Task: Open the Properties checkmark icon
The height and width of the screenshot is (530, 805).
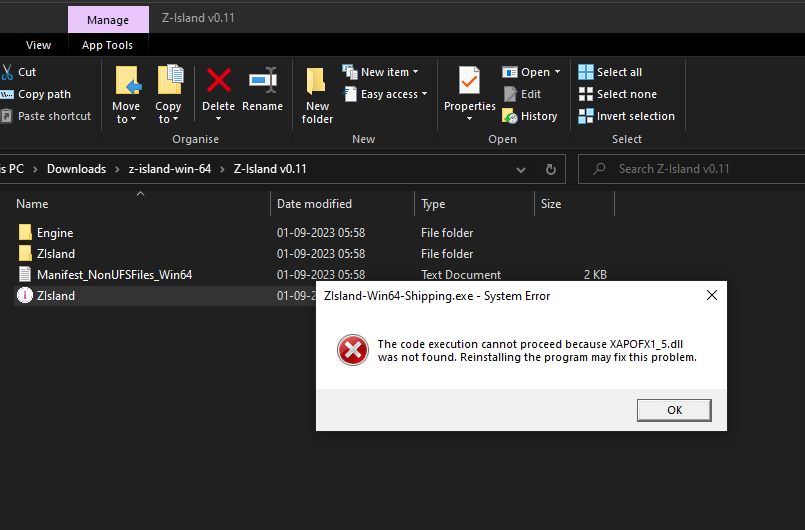Action: coord(469,81)
